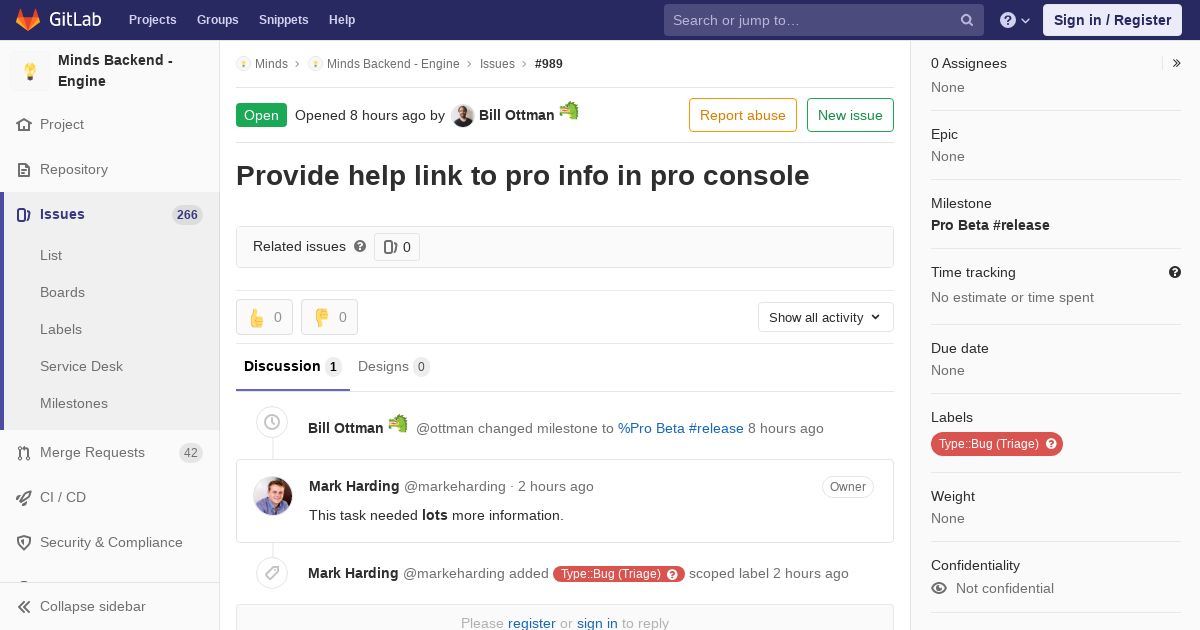This screenshot has width=1200, height=630.
Task: Click the Issues breadcrumb link
Action: click(x=497, y=64)
